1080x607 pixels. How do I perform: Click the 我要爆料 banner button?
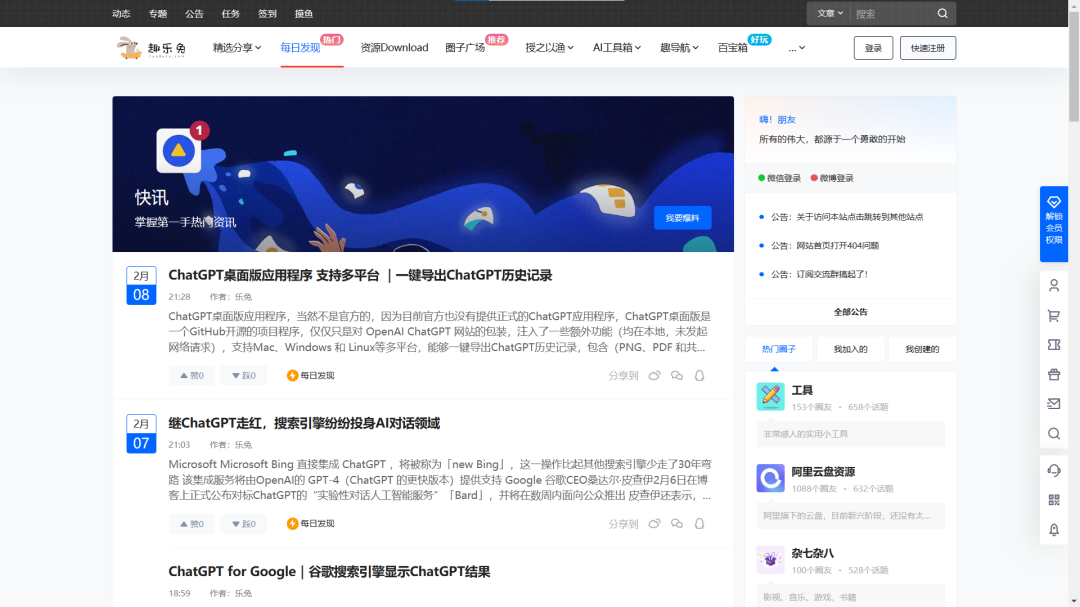click(x=683, y=218)
